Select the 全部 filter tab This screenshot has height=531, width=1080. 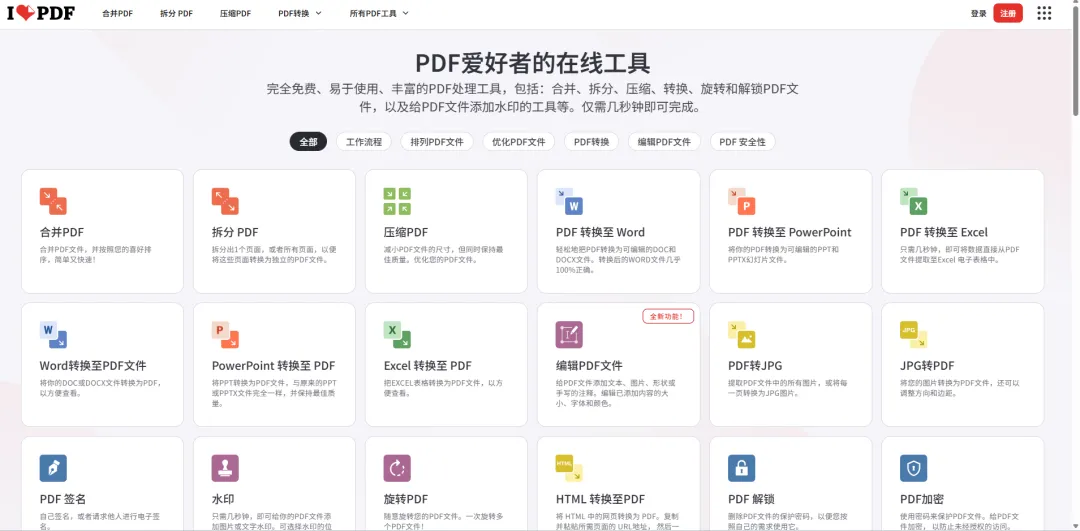(308, 142)
